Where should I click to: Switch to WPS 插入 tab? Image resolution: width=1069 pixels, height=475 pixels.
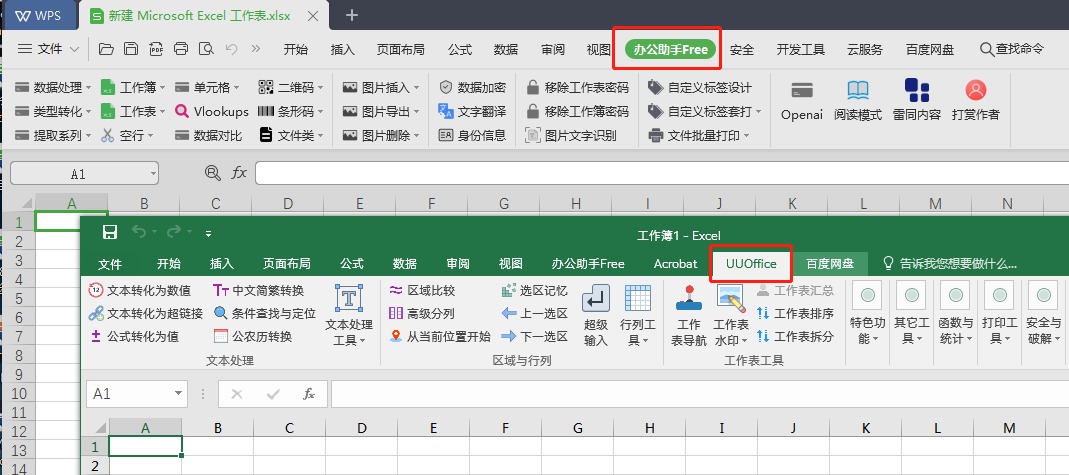tap(342, 49)
